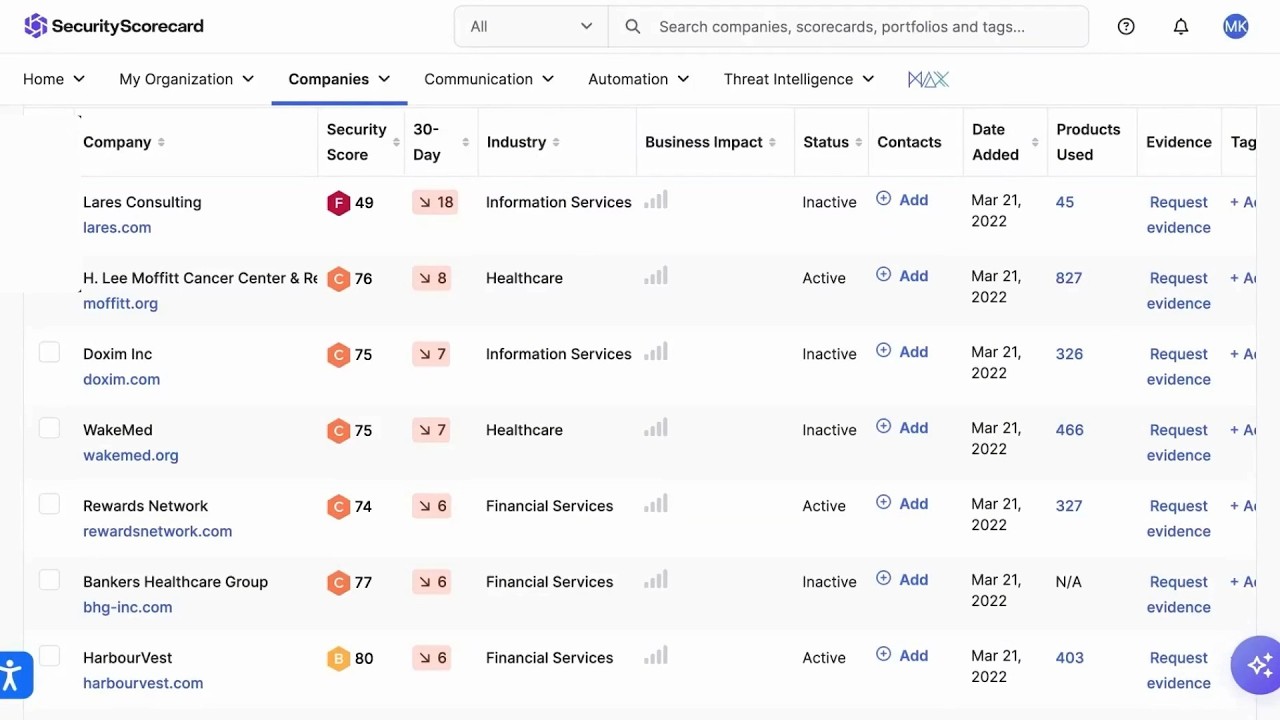Open notifications bell icon
This screenshot has height=720, width=1280.
pos(1181,27)
